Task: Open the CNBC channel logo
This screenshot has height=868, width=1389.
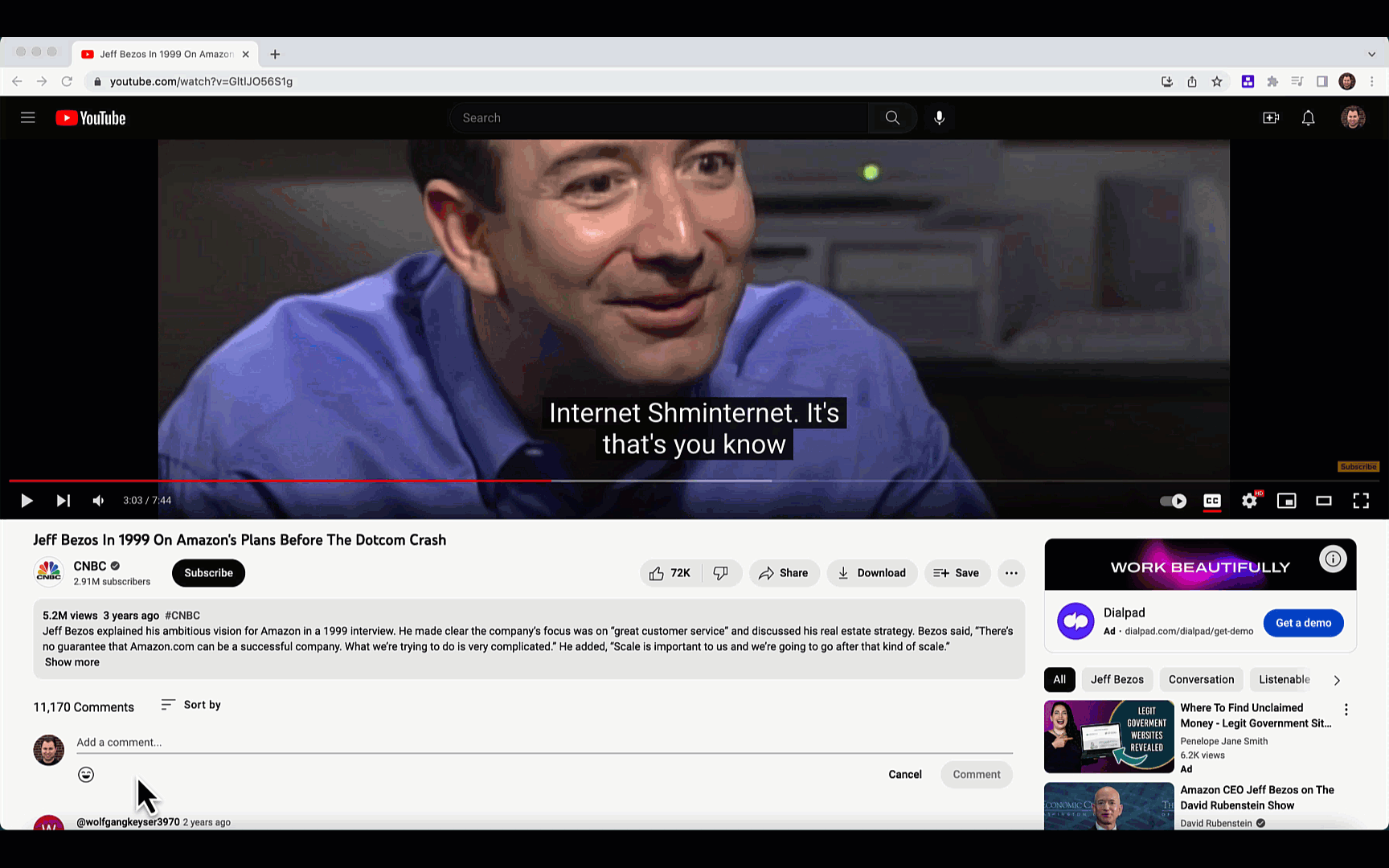Action: tap(48, 572)
